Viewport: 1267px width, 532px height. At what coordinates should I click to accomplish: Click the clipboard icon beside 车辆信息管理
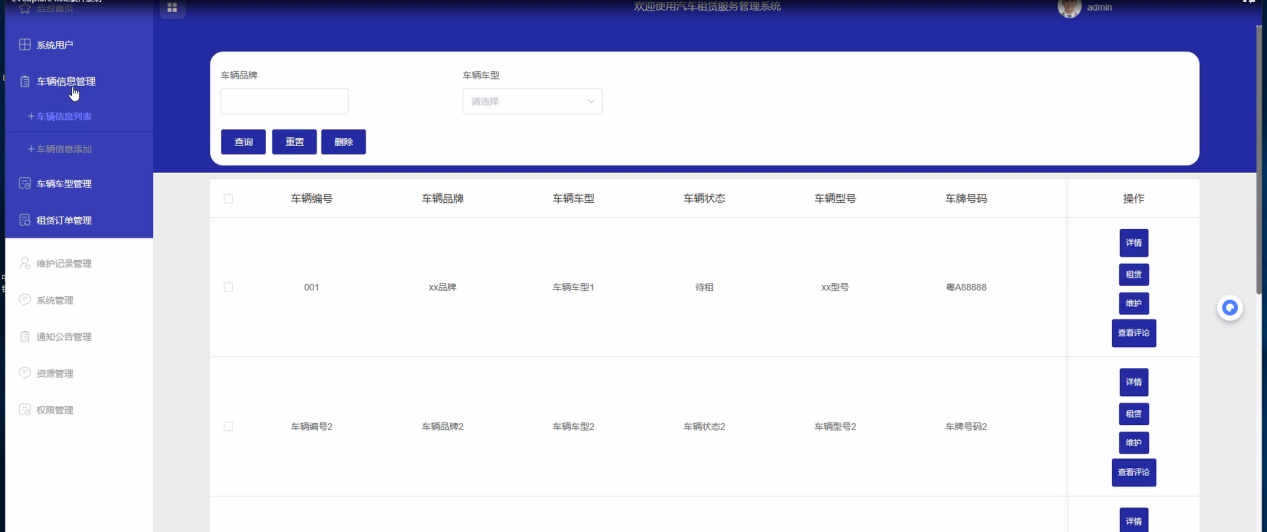tap(25, 82)
